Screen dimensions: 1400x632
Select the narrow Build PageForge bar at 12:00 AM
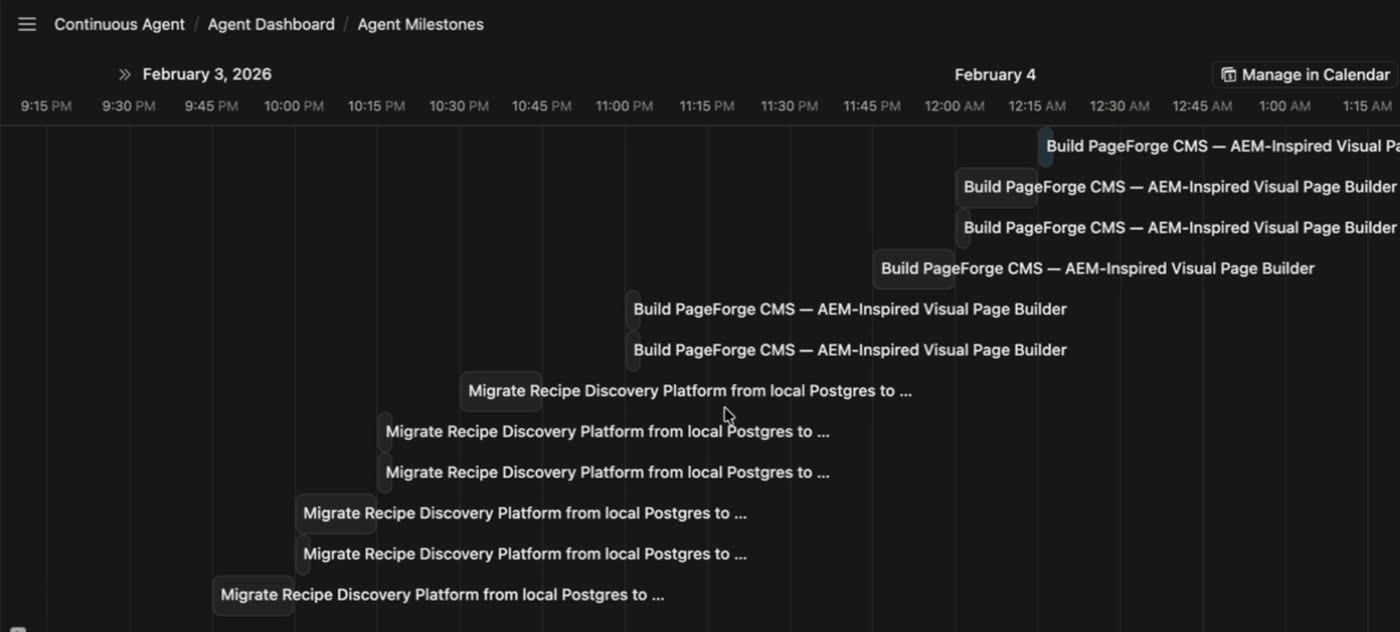pos(963,228)
